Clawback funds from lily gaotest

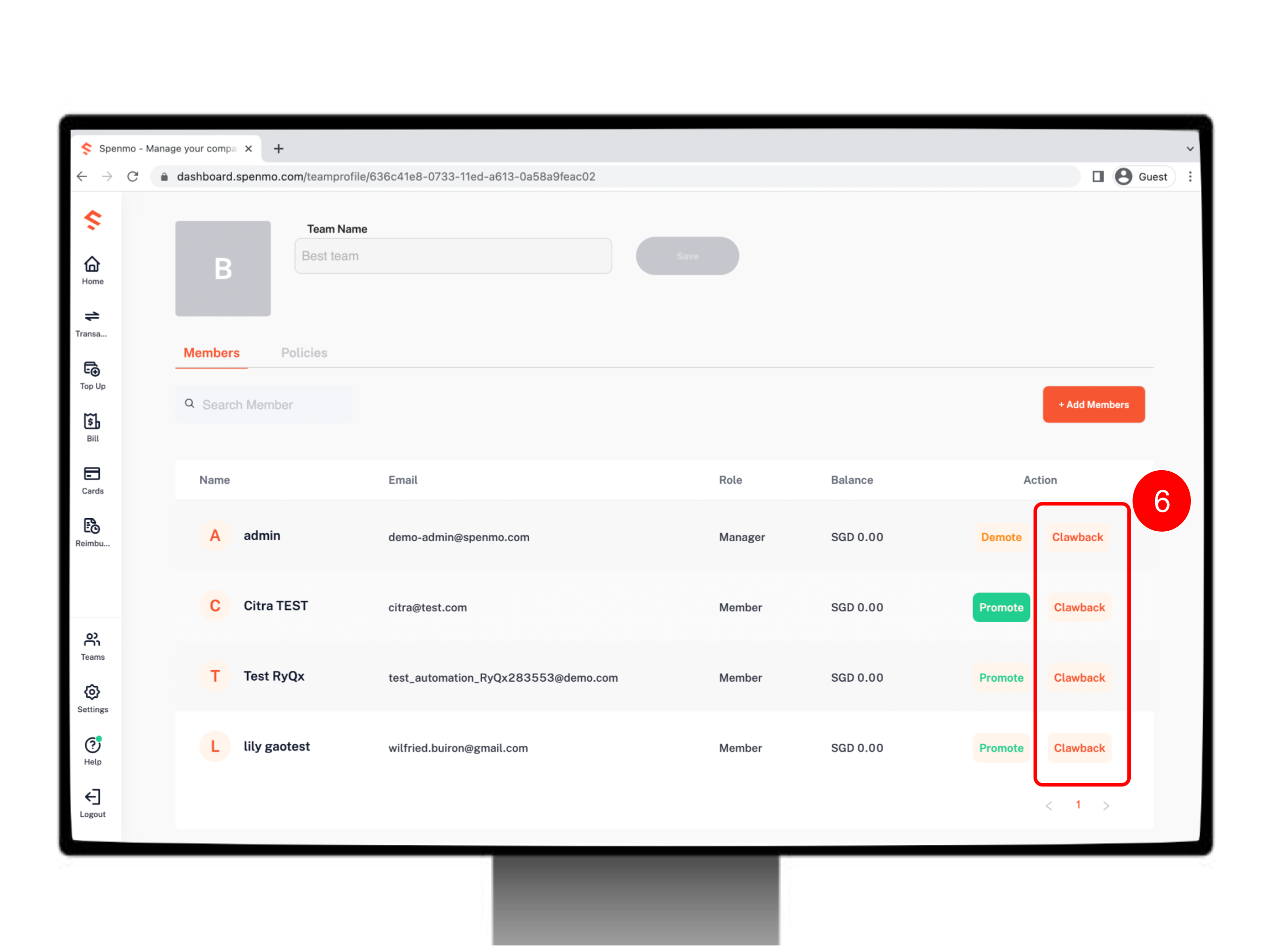click(1079, 748)
